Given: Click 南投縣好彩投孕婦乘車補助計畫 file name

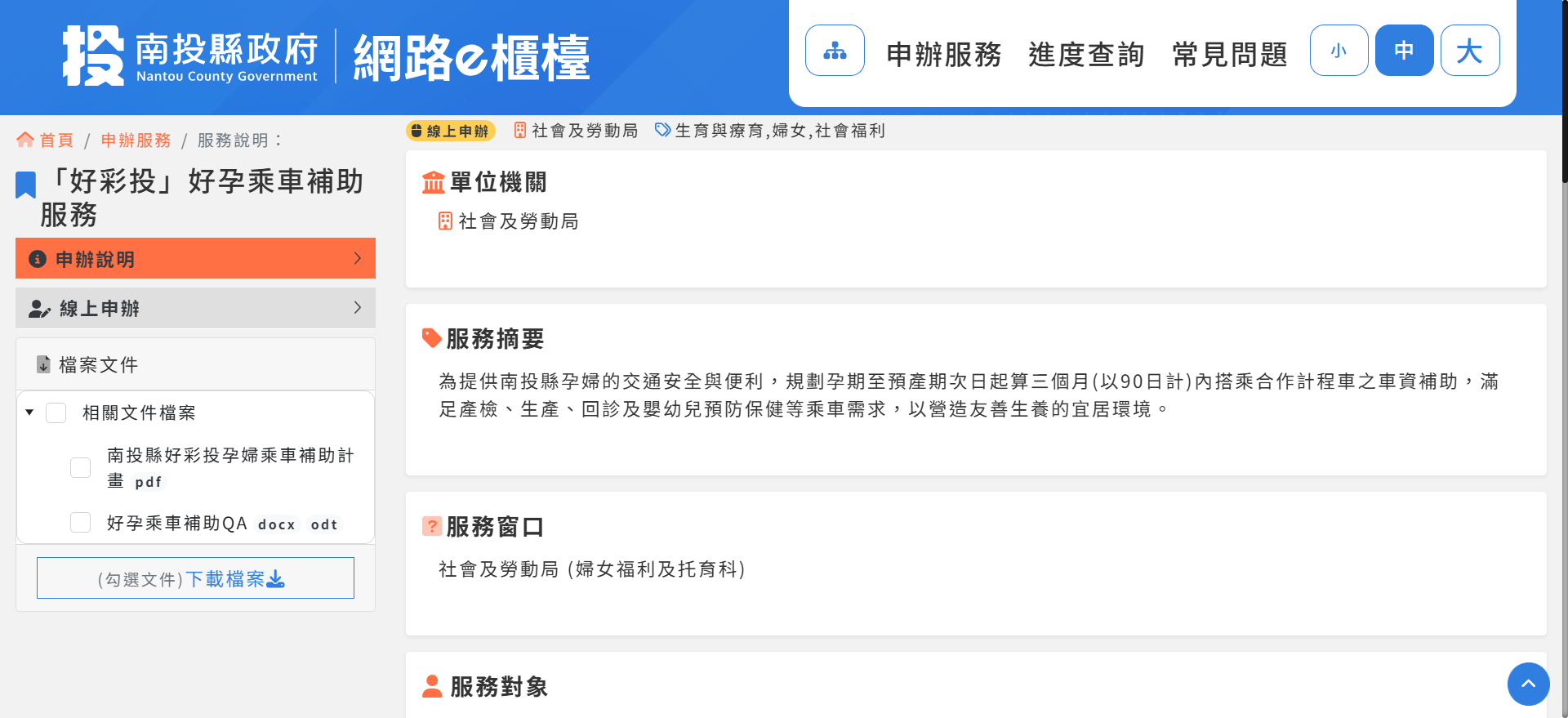Looking at the screenshot, I should (x=230, y=467).
